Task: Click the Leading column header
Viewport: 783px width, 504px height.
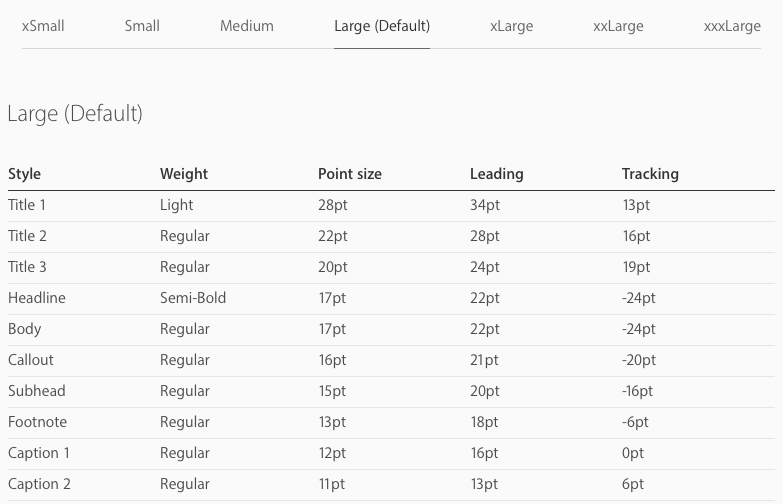Action: coord(496,174)
